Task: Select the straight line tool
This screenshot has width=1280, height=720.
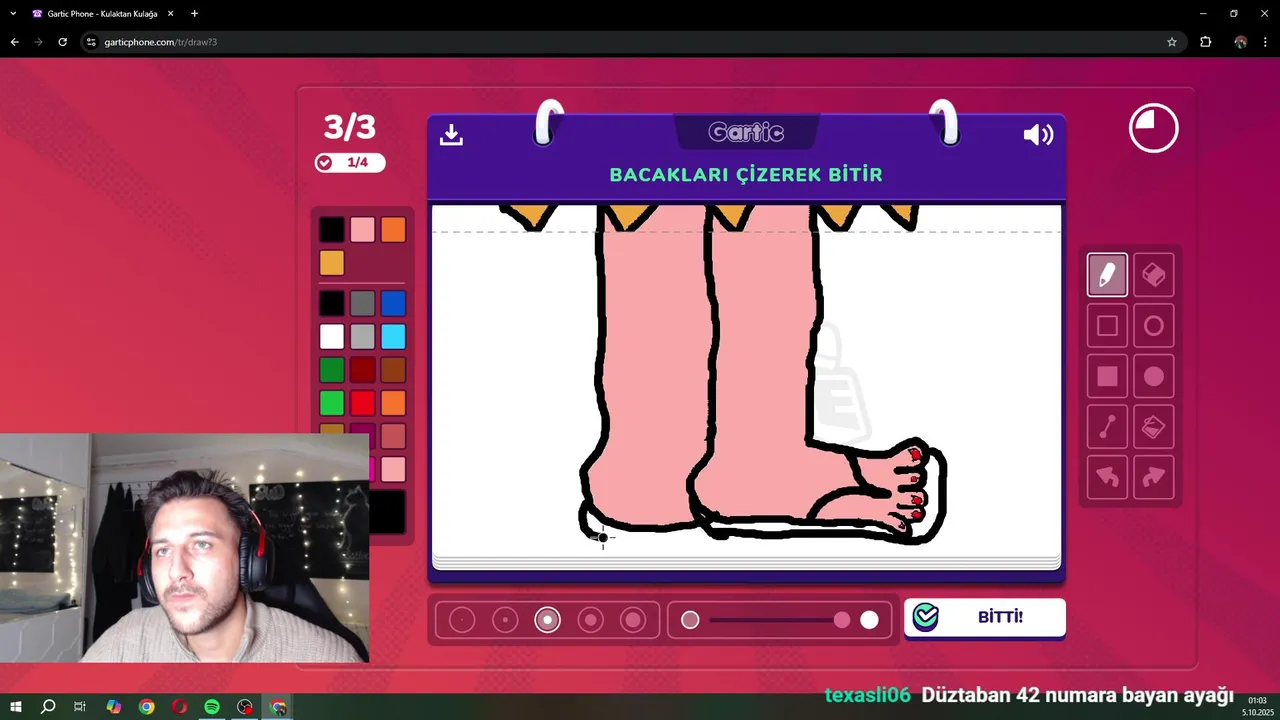Action: tap(1107, 427)
